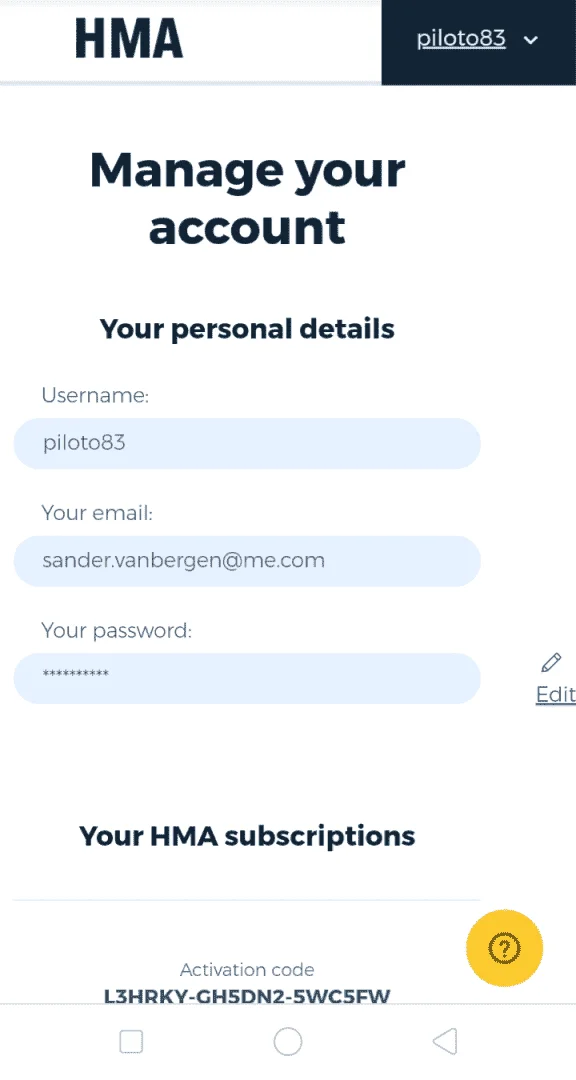Viewport: 576px width, 1080px height.
Task: Click the Edit link for password
Action: (555, 694)
